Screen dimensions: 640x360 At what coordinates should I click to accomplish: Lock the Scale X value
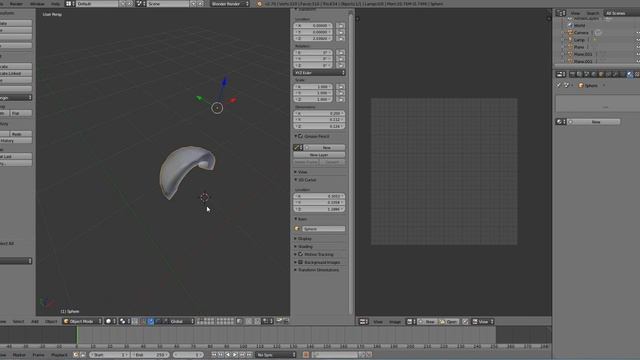pyautogui.click(x=340, y=87)
